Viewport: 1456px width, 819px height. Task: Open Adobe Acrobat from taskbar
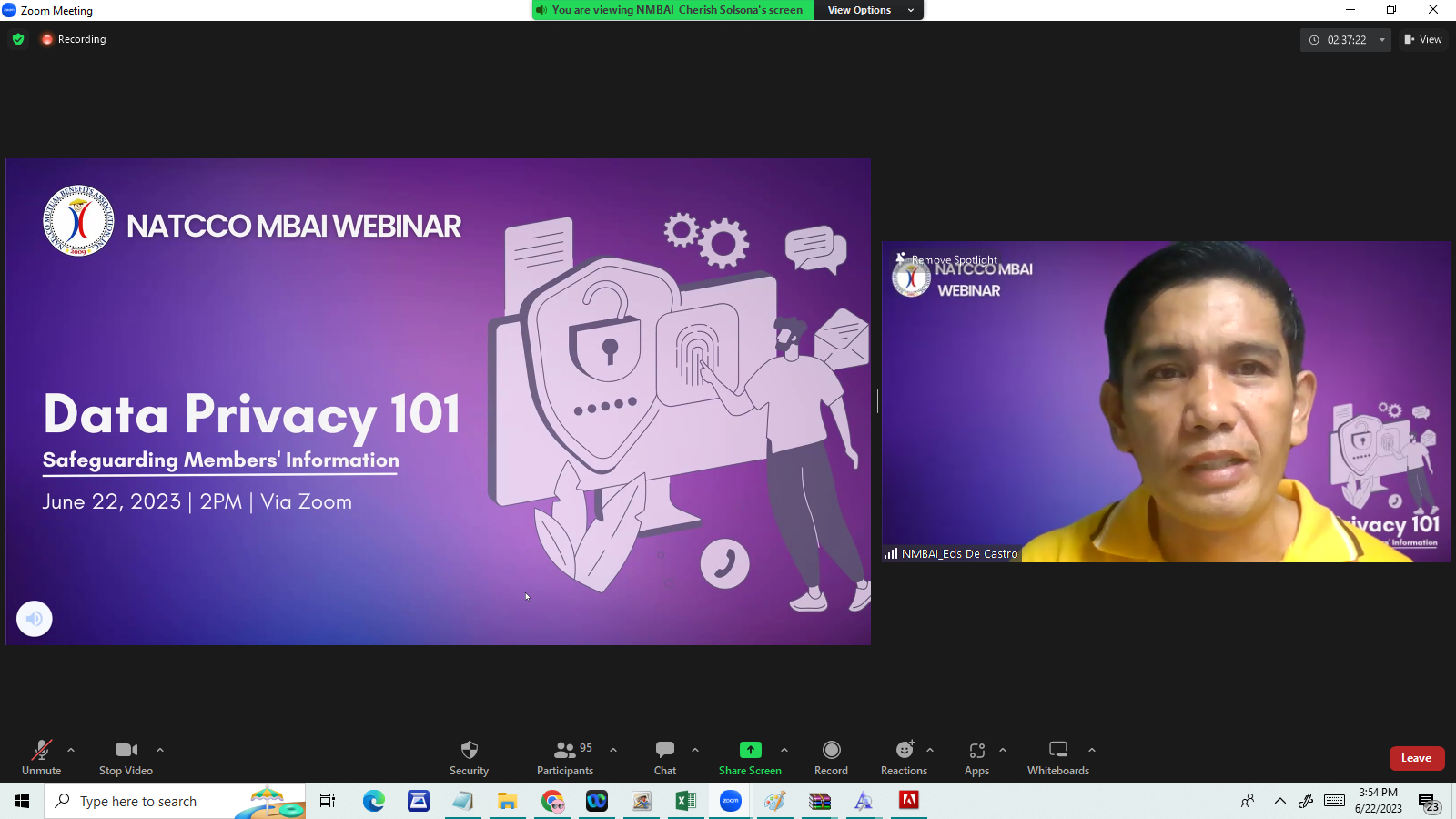click(909, 801)
